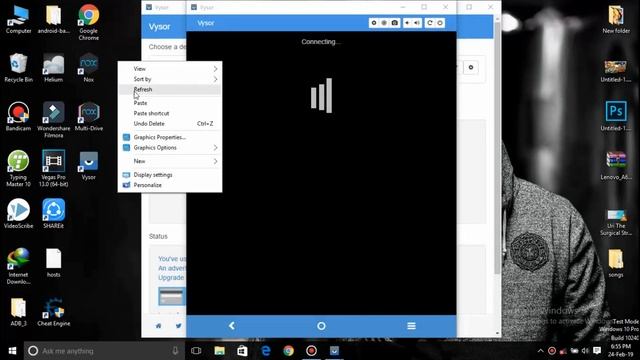Expand the Graphics Options submenu
Image resolution: width=640 pixels, height=360 pixels.
(170, 147)
